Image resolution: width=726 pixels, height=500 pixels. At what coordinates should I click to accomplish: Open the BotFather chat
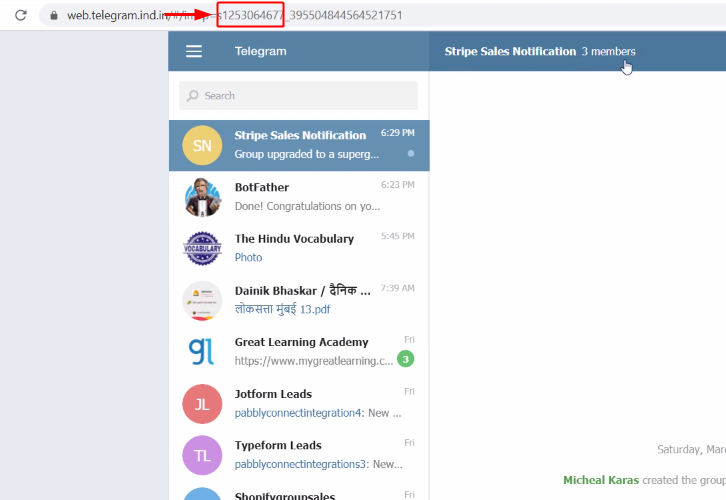click(x=299, y=197)
